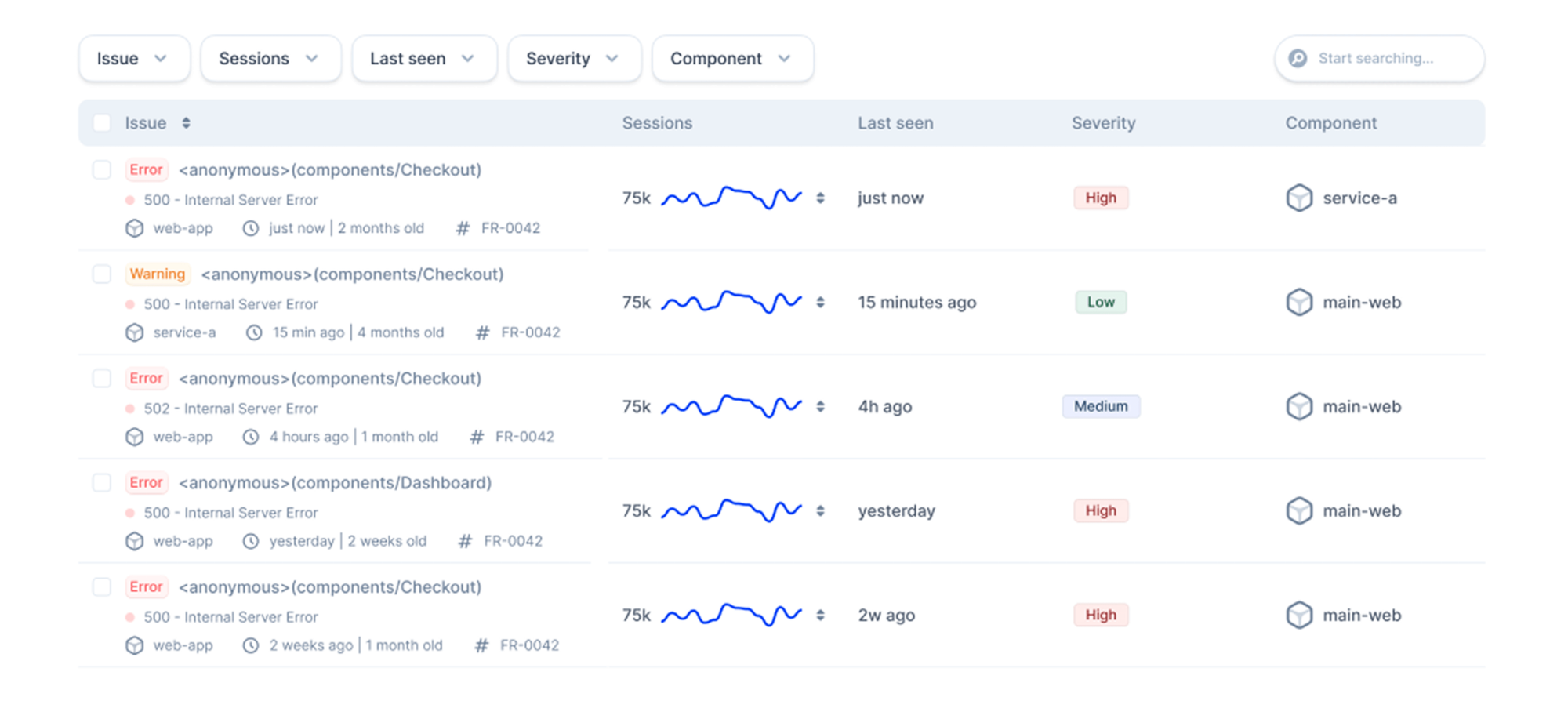
Task: Click session sort arrows in first row
Action: pos(820,198)
